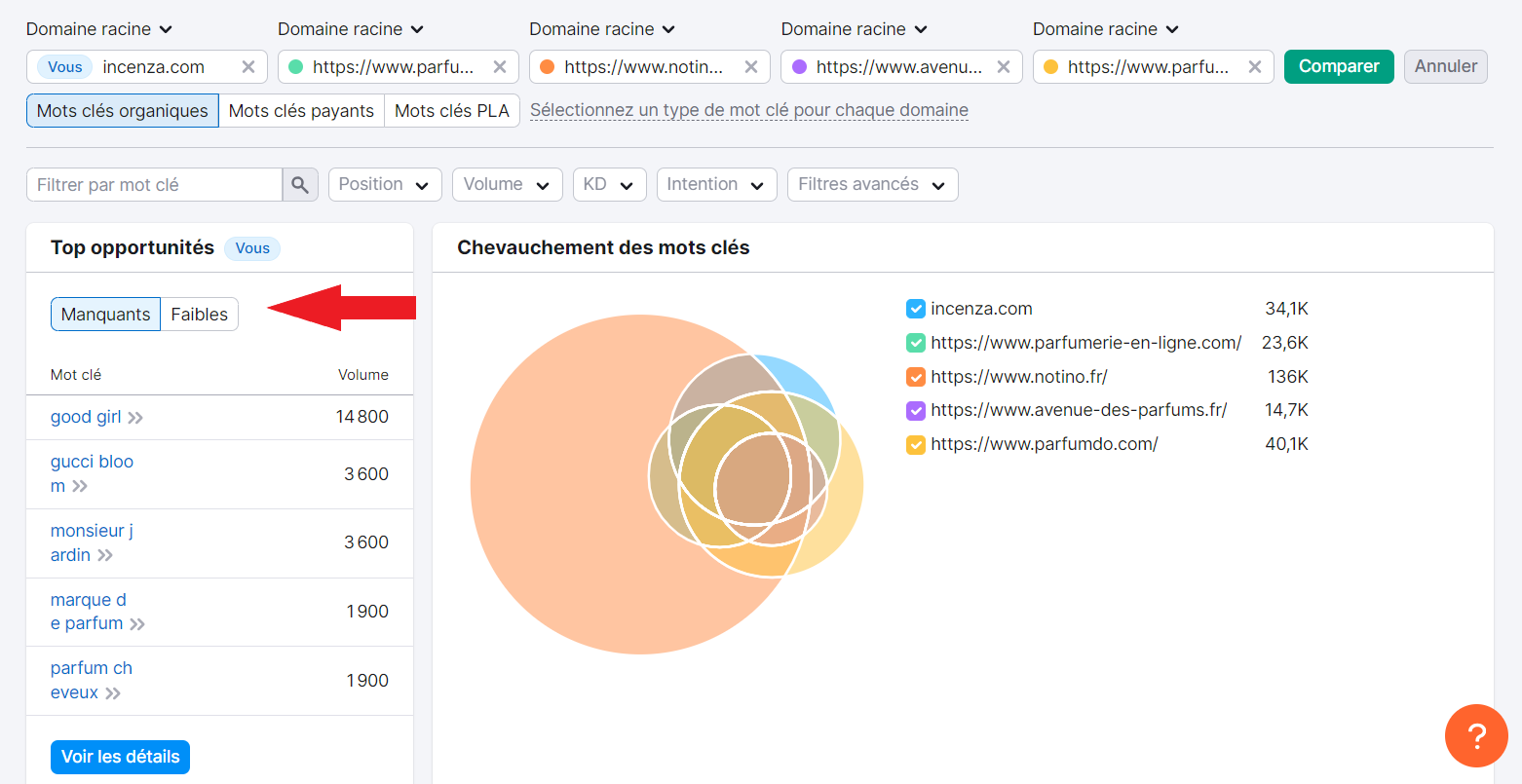The height and width of the screenshot is (784, 1522).
Task: Open the Position filter dropdown
Action: pos(385,185)
